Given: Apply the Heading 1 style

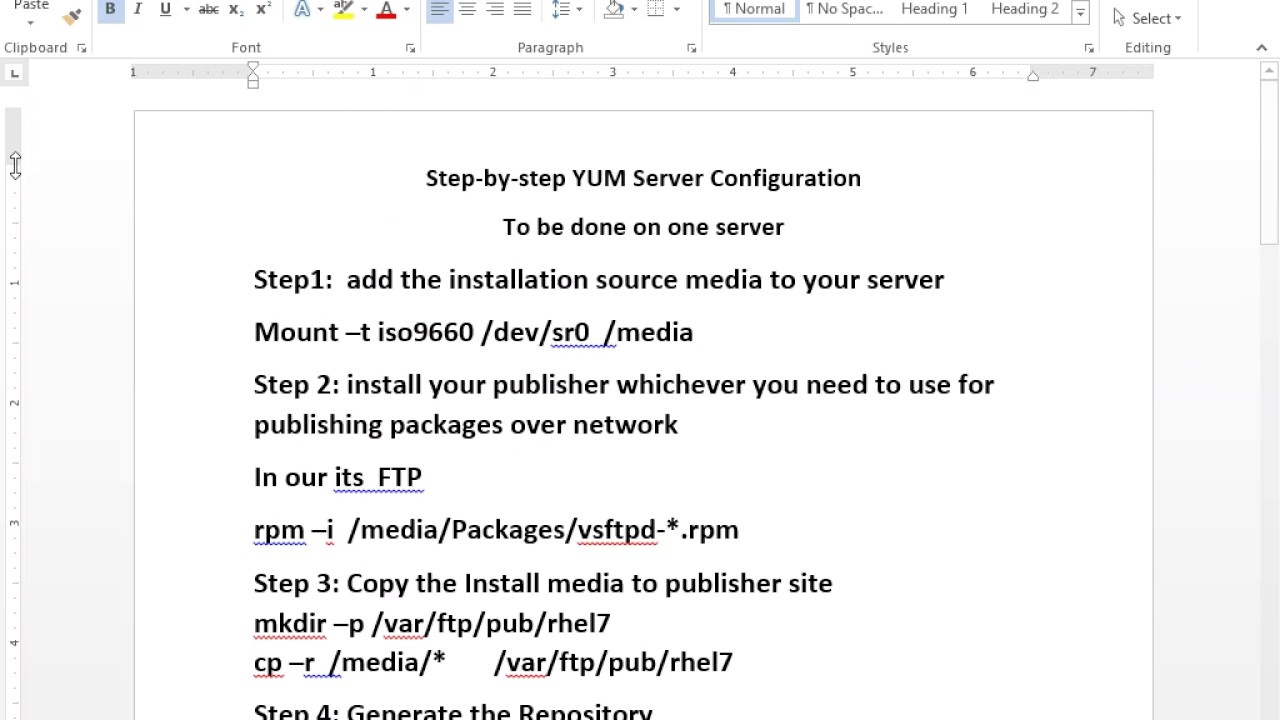Looking at the screenshot, I should [x=934, y=10].
